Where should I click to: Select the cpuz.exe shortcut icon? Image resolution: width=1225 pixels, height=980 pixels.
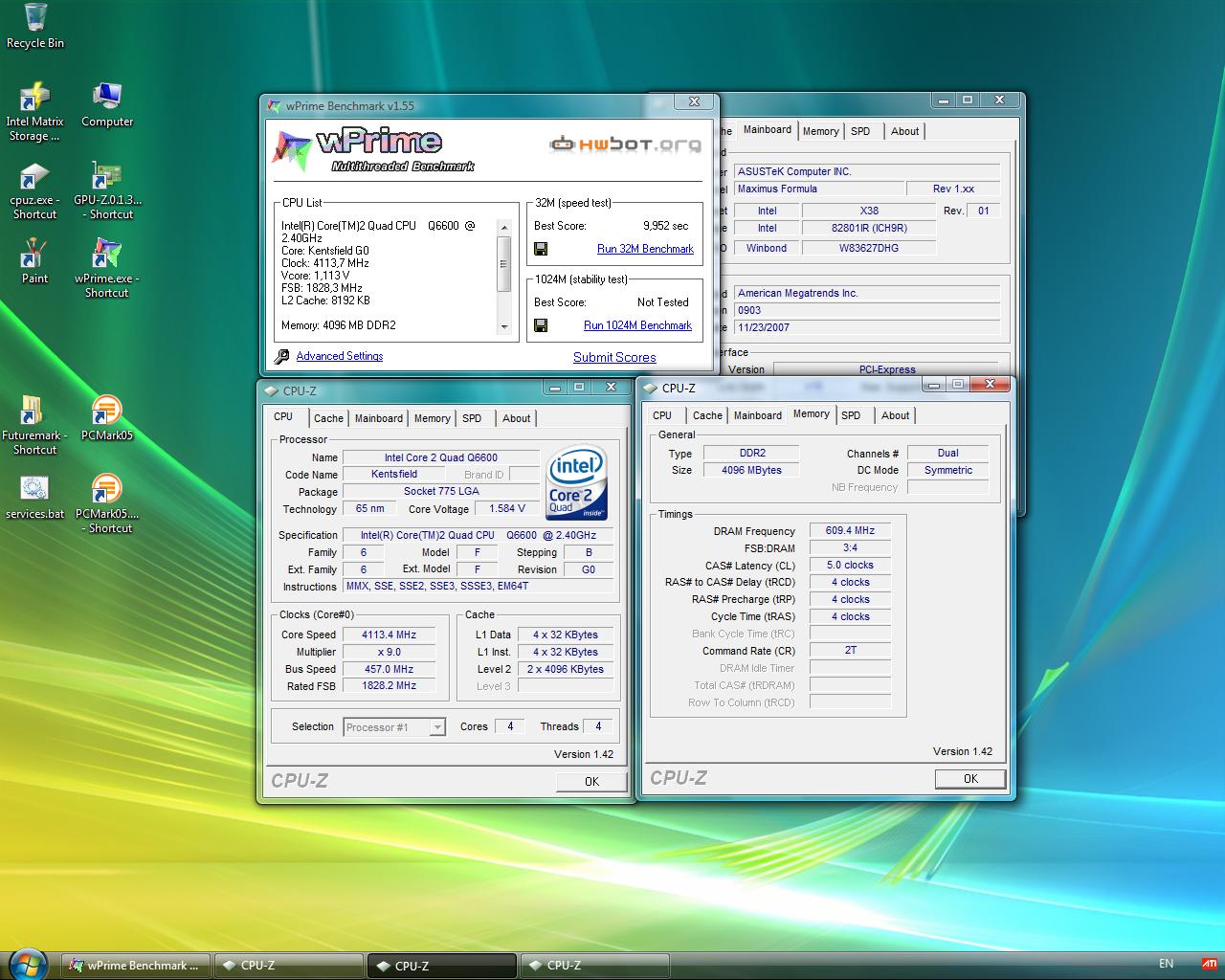[x=34, y=191]
